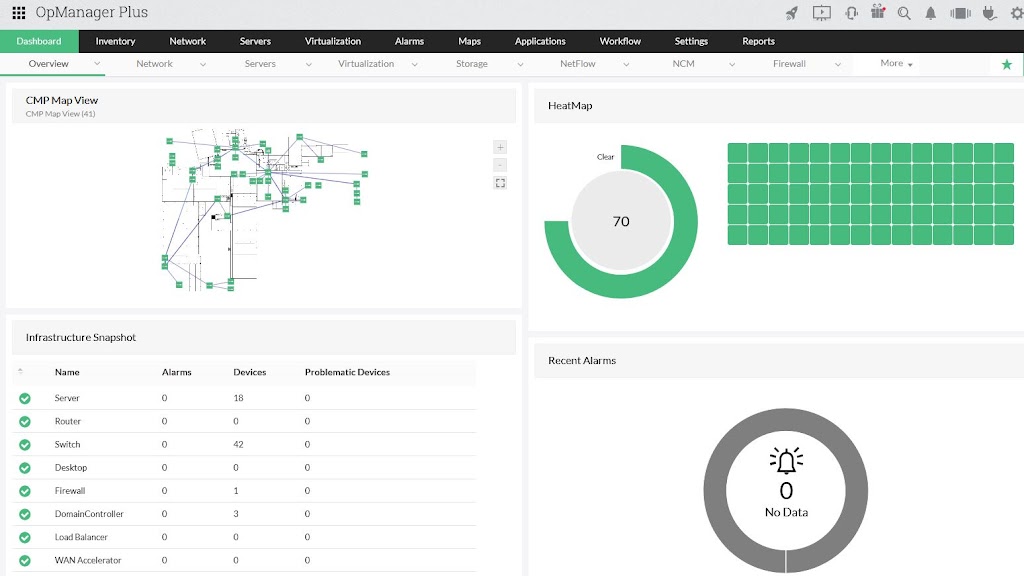The height and width of the screenshot is (576, 1024).
Task: Click the bell icon in Recent Alarms
Action: tap(786, 460)
